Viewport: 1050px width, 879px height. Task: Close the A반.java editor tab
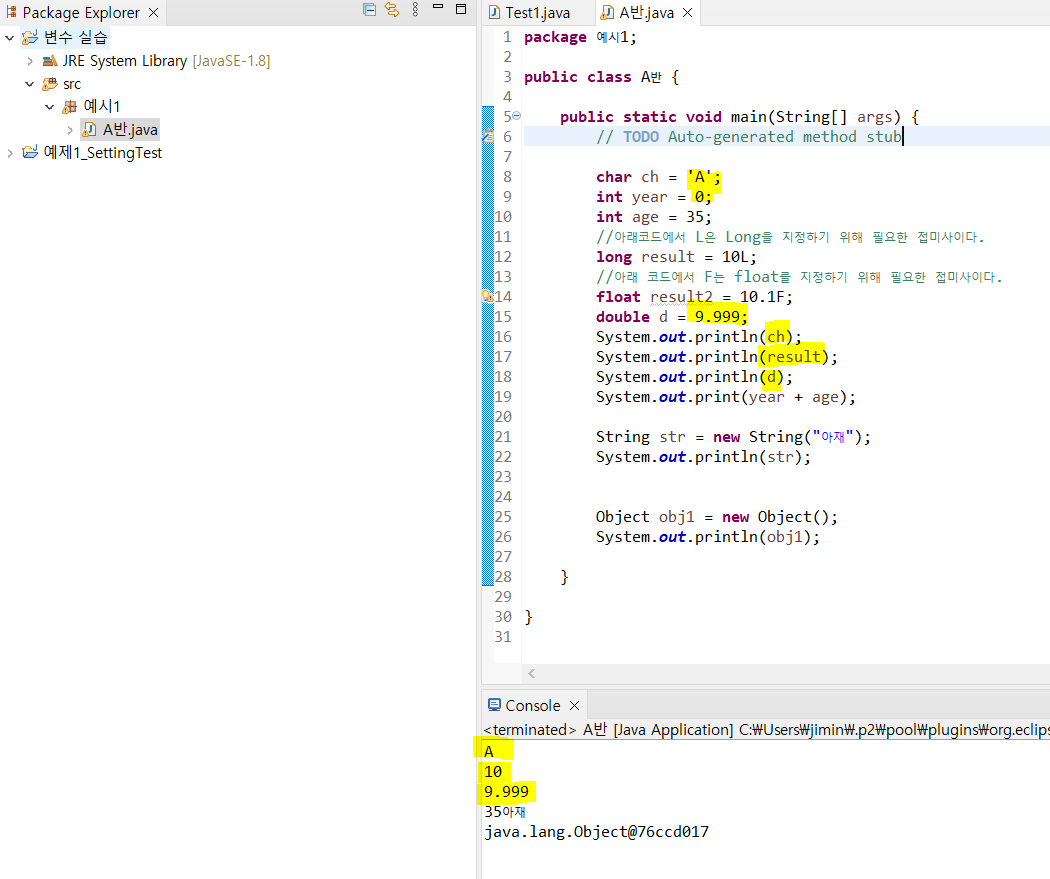tap(687, 13)
